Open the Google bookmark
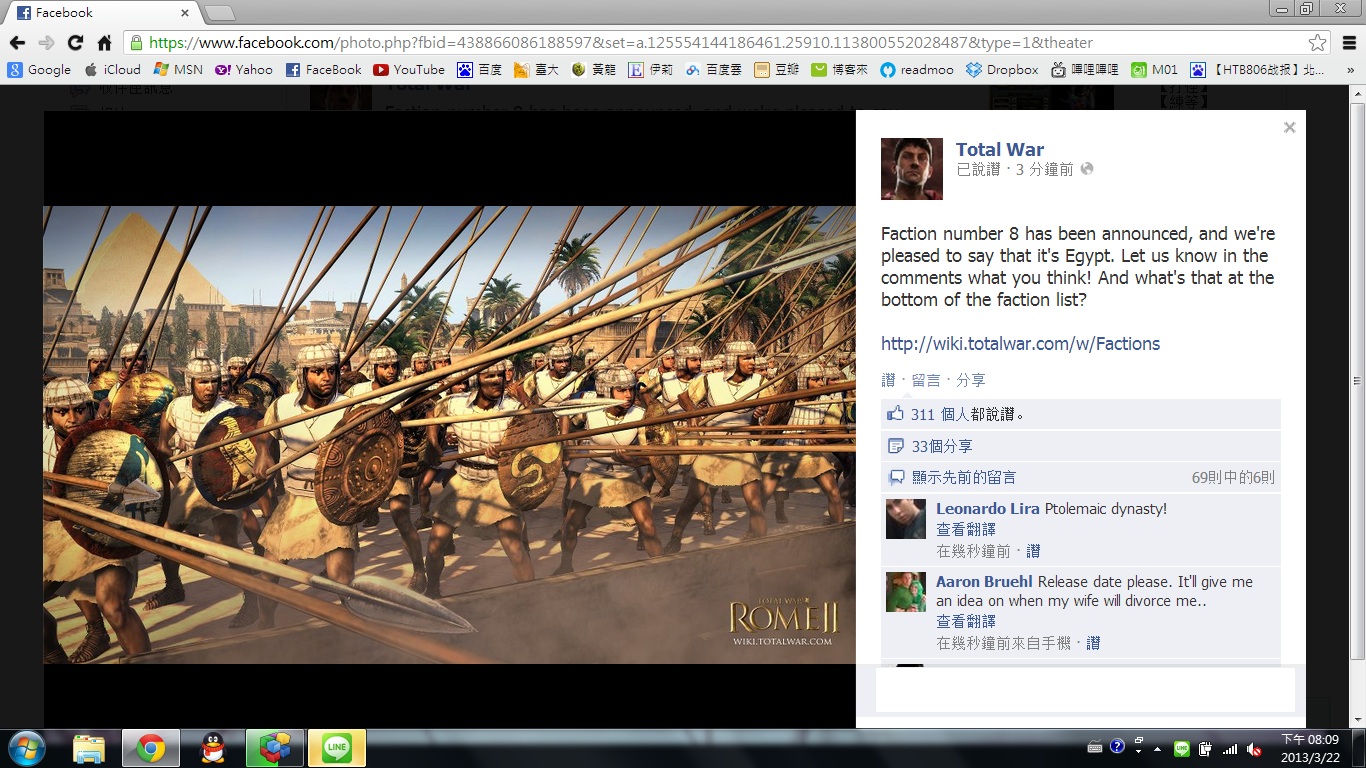This screenshot has width=1366, height=768. point(39,69)
